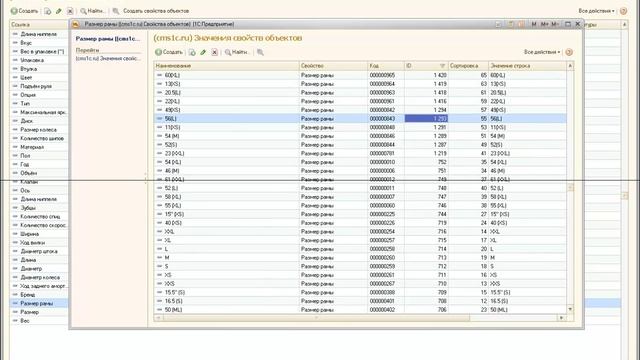Click the Код cell 000000965
The image size is (640, 360).
(x=386, y=75)
